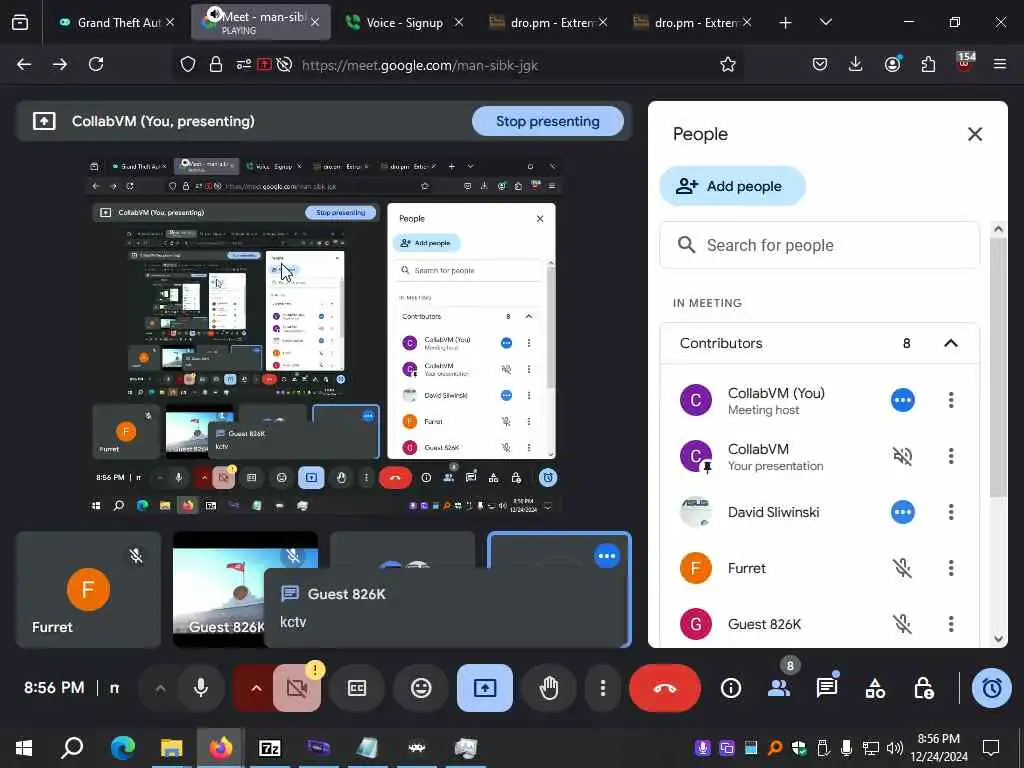Stop presenting the screen
1024x768 pixels.
tap(547, 121)
